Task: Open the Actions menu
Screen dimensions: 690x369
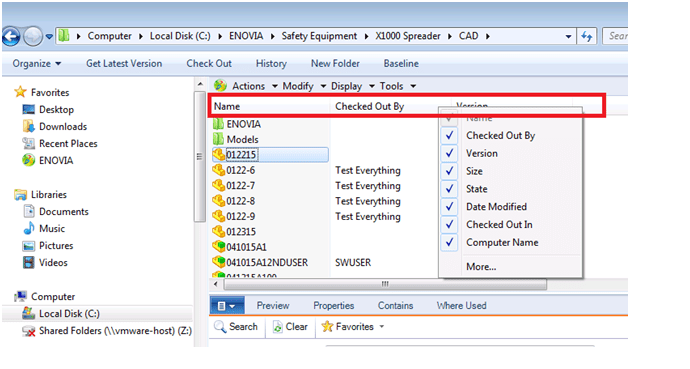Action: coord(255,86)
